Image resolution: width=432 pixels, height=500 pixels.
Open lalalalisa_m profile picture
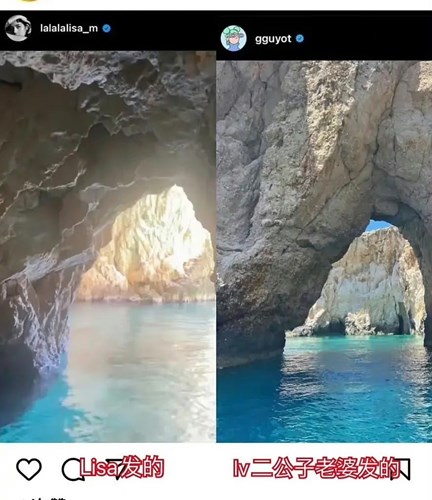point(18,28)
